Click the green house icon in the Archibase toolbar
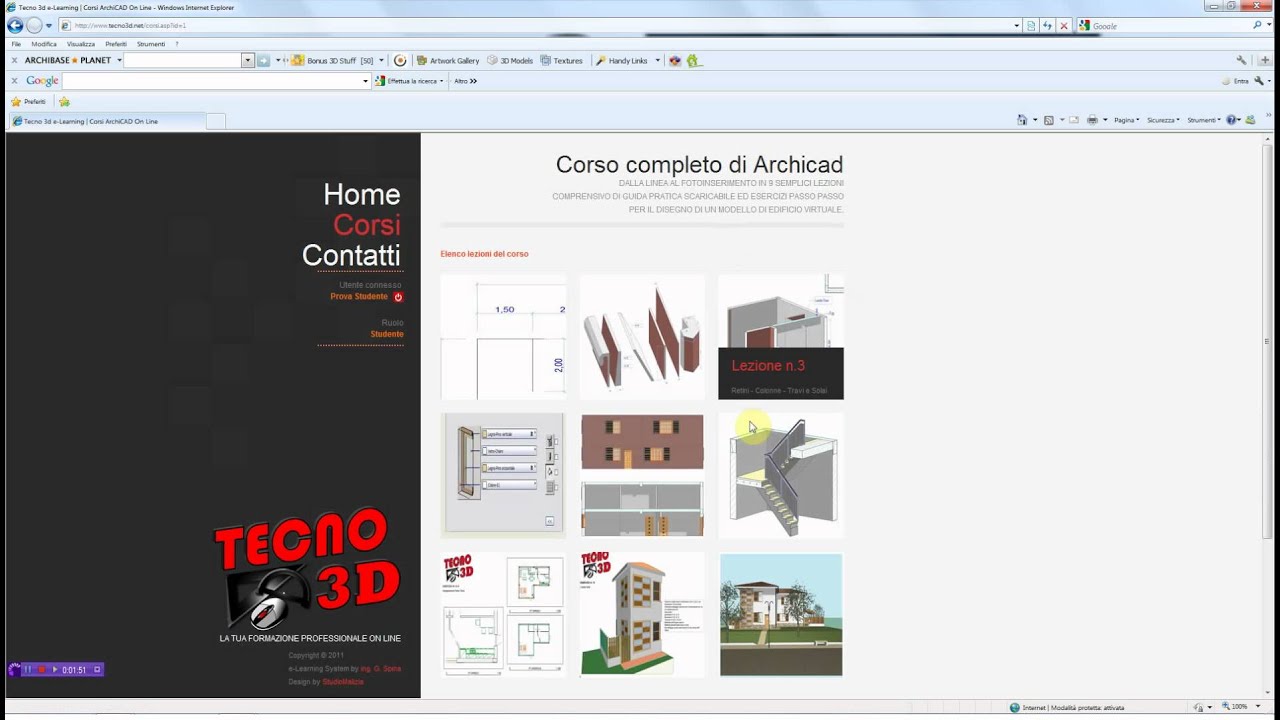This screenshot has width=1280, height=720. pyautogui.click(x=692, y=61)
